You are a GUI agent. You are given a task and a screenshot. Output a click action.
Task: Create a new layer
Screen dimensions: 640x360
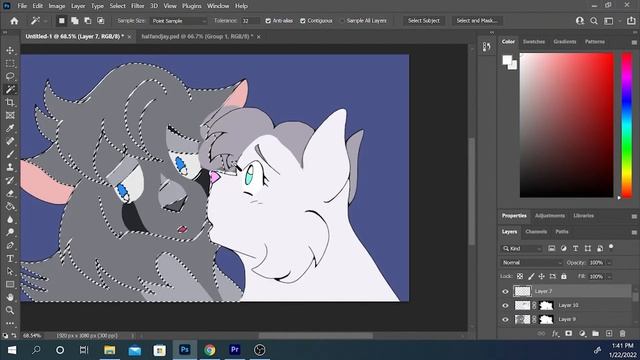point(609,333)
